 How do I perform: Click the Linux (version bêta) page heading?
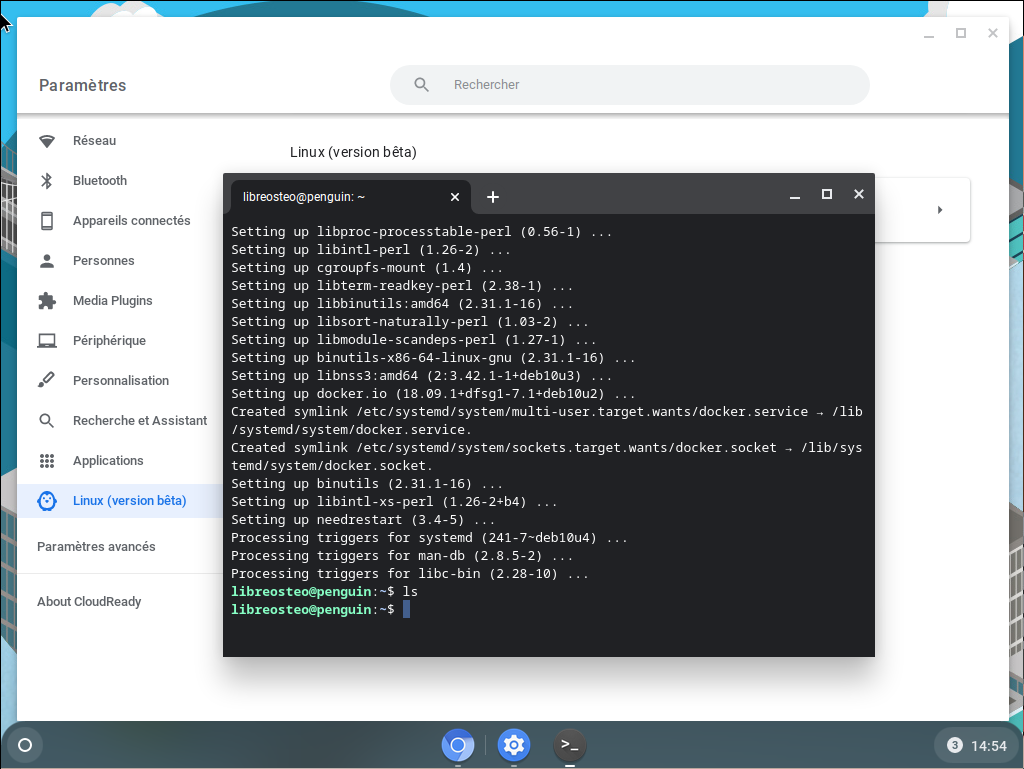coord(353,152)
